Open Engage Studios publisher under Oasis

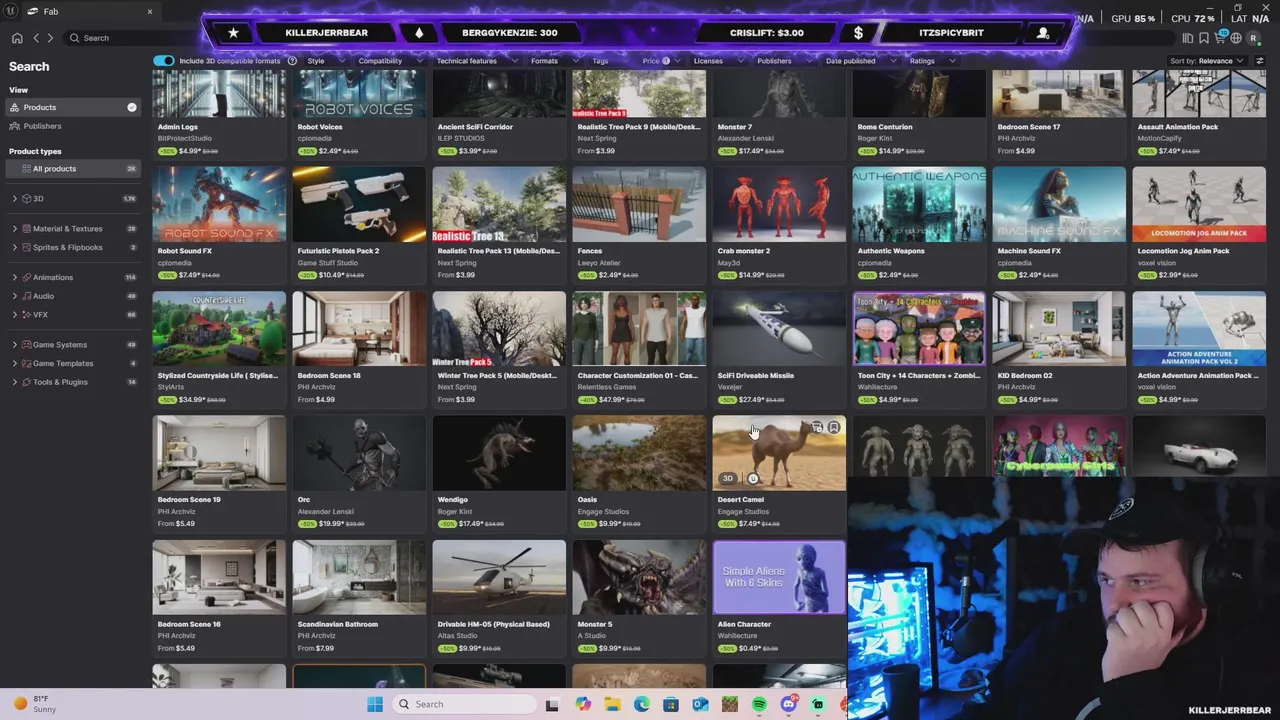coord(602,511)
